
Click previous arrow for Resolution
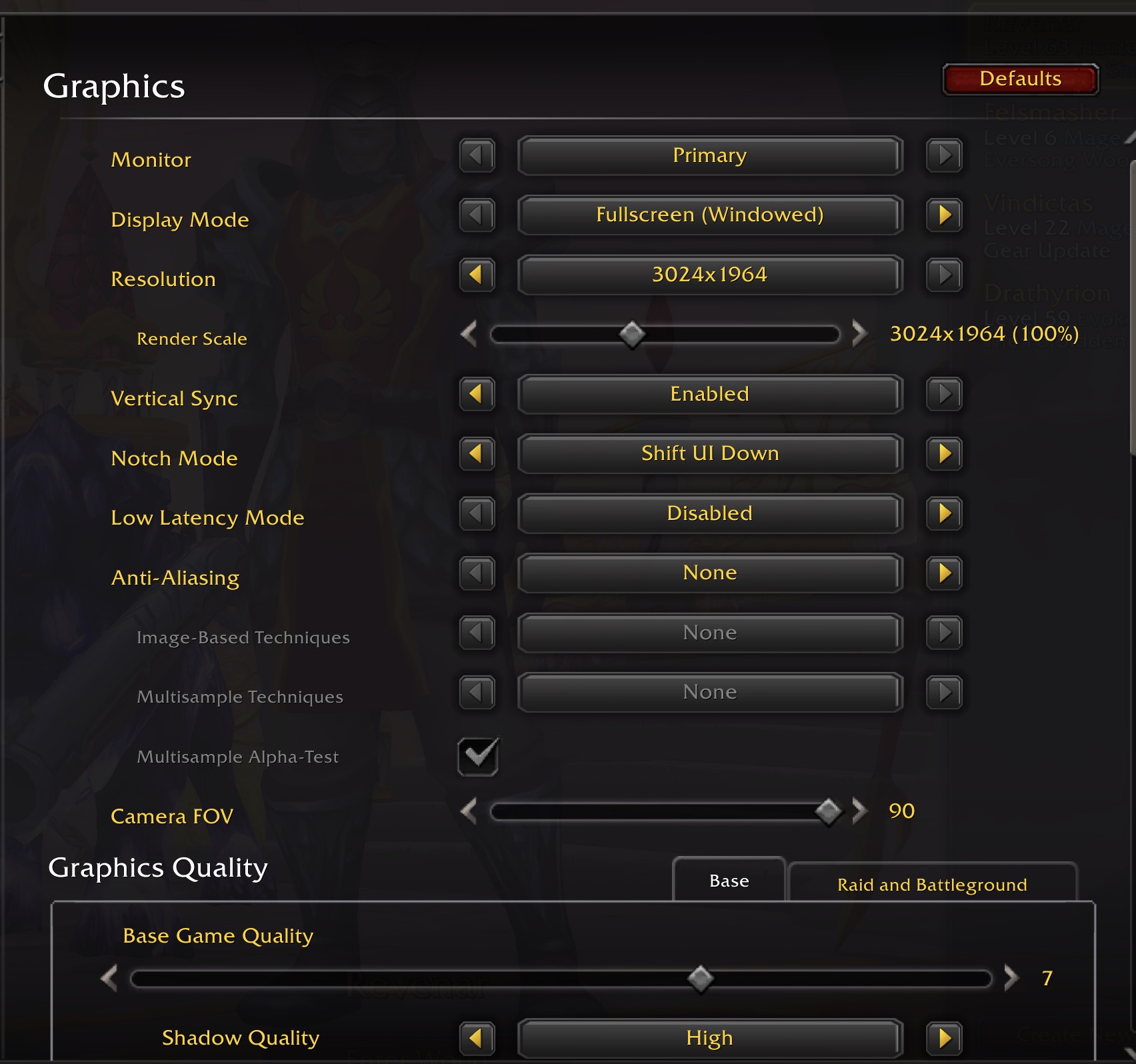click(477, 275)
